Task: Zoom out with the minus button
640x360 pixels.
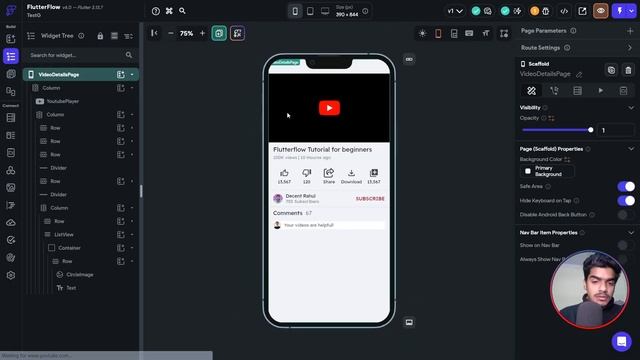Action: pos(171,33)
